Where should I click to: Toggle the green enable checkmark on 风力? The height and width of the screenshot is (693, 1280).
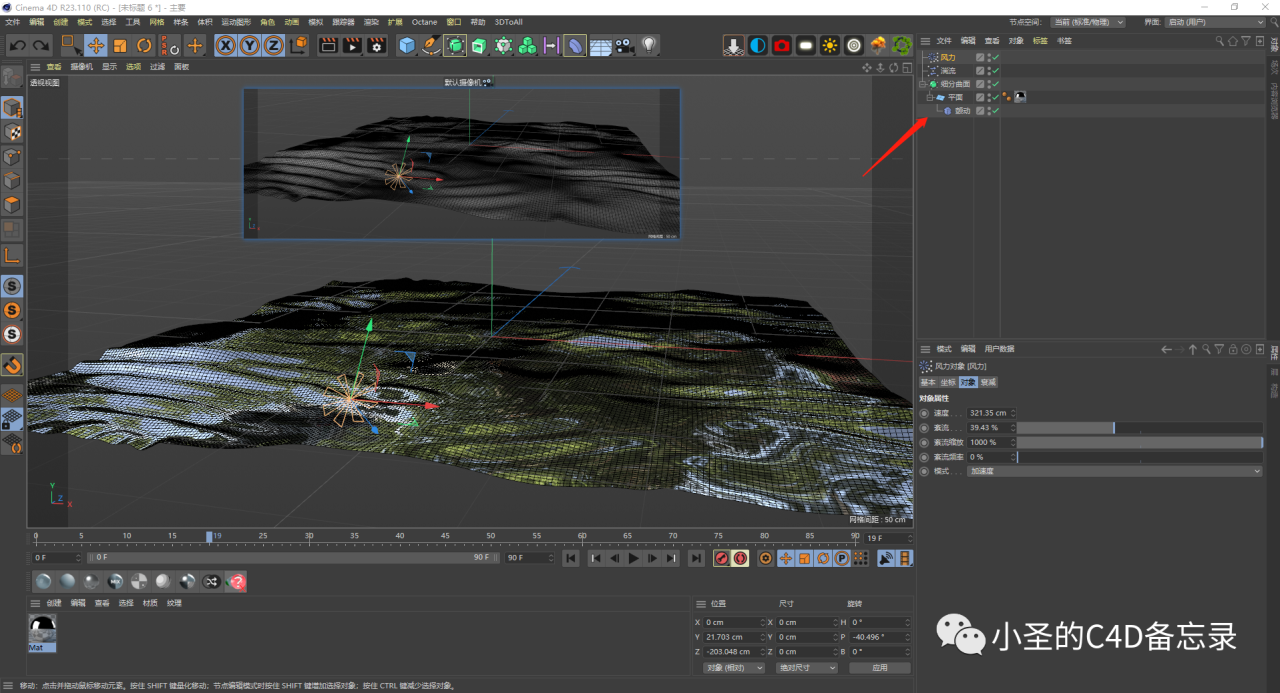(996, 57)
